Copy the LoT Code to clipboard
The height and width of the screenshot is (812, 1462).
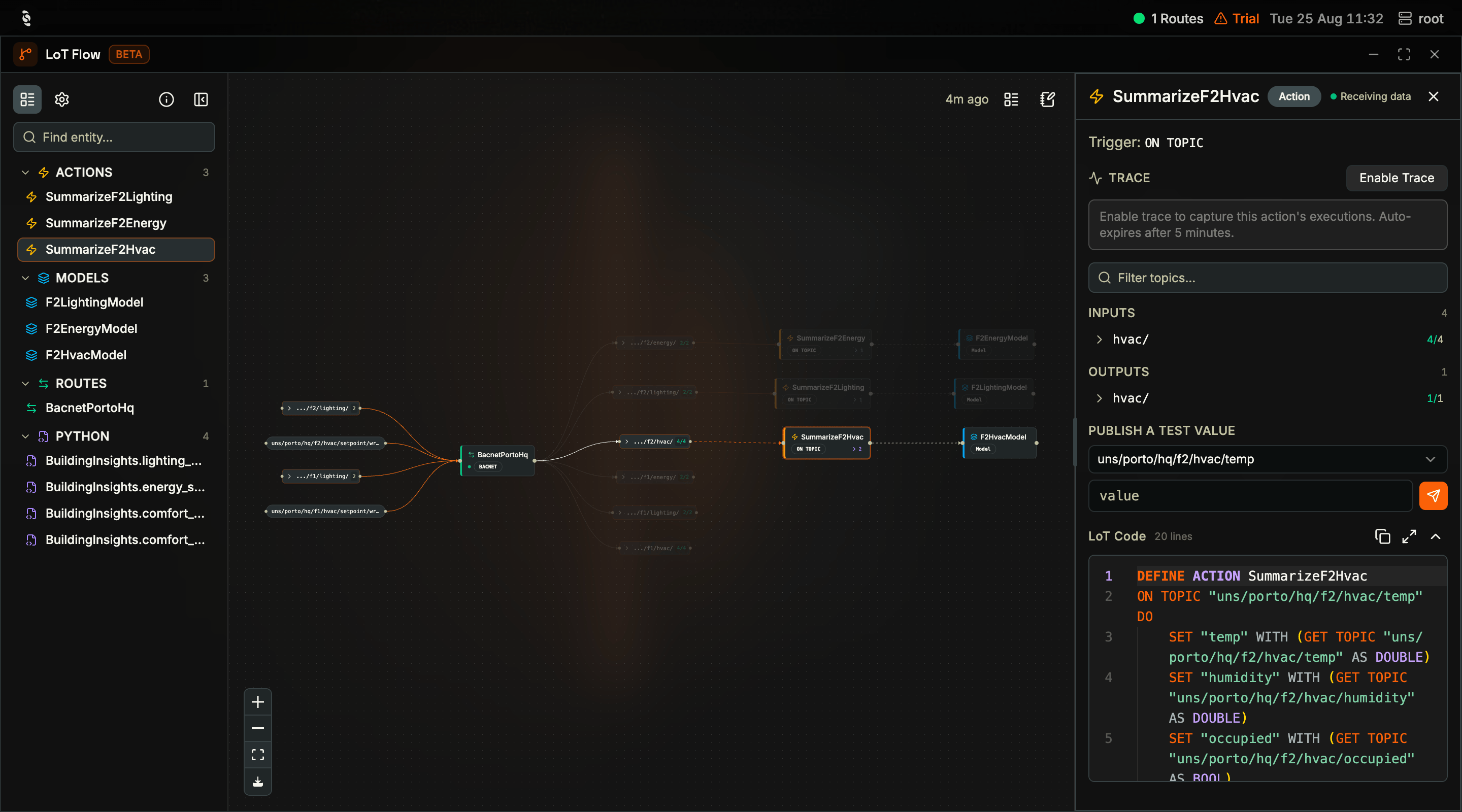[x=1382, y=536]
